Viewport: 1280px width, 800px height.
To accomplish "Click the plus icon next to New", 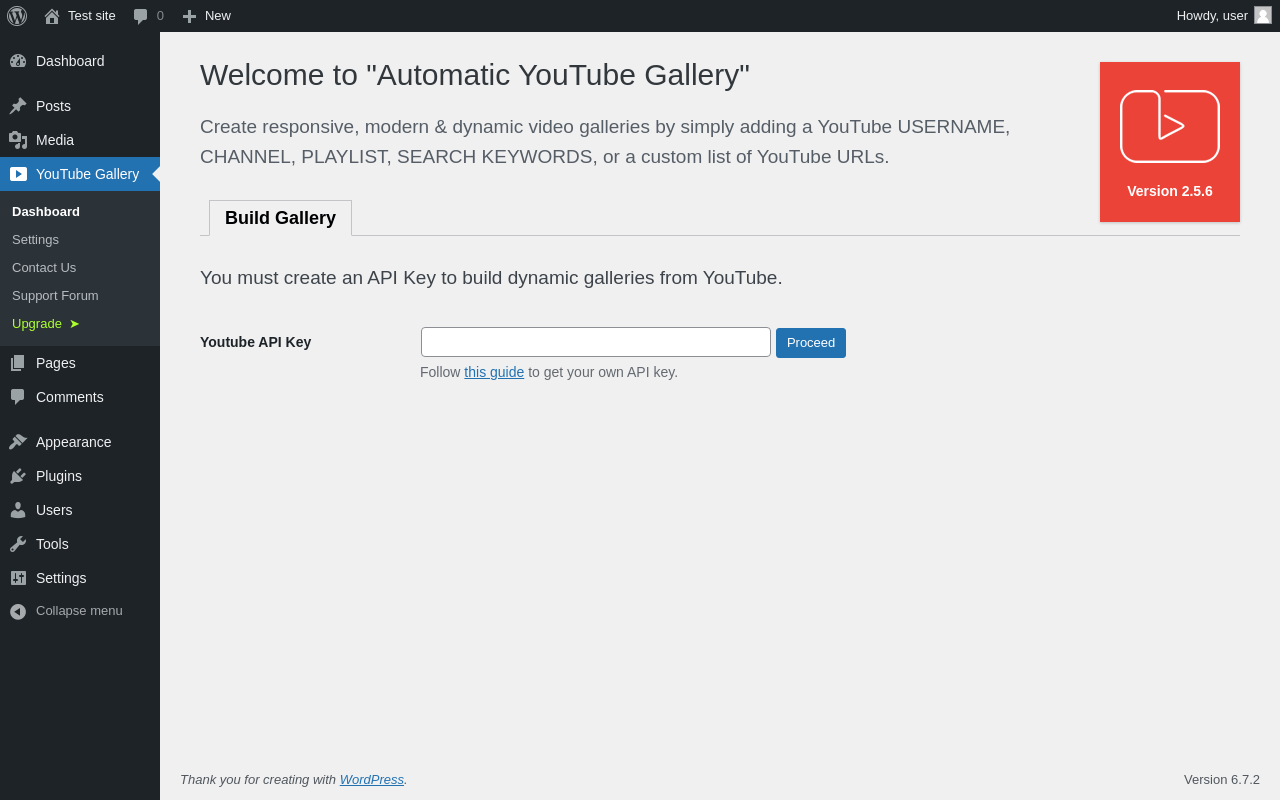I will pyautogui.click(x=189, y=16).
